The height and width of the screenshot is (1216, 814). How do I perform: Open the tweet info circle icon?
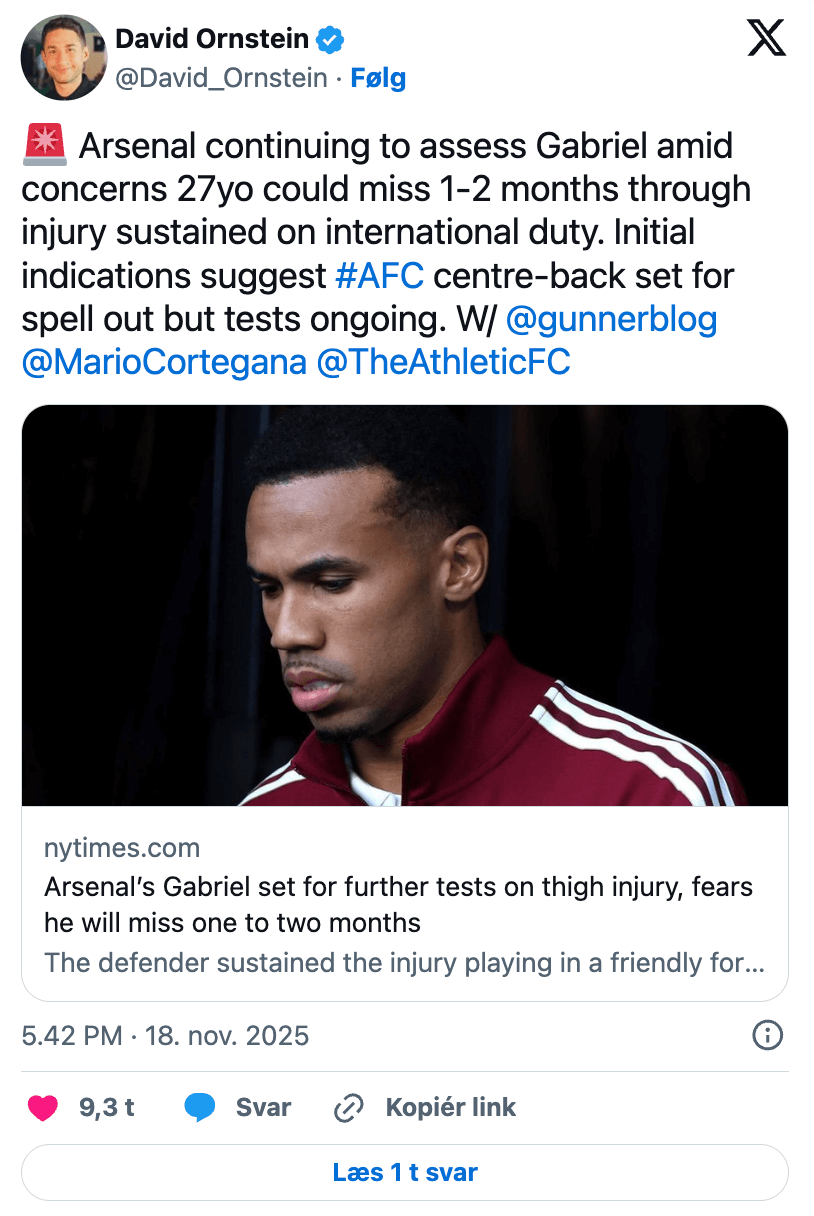(767, 1035)
